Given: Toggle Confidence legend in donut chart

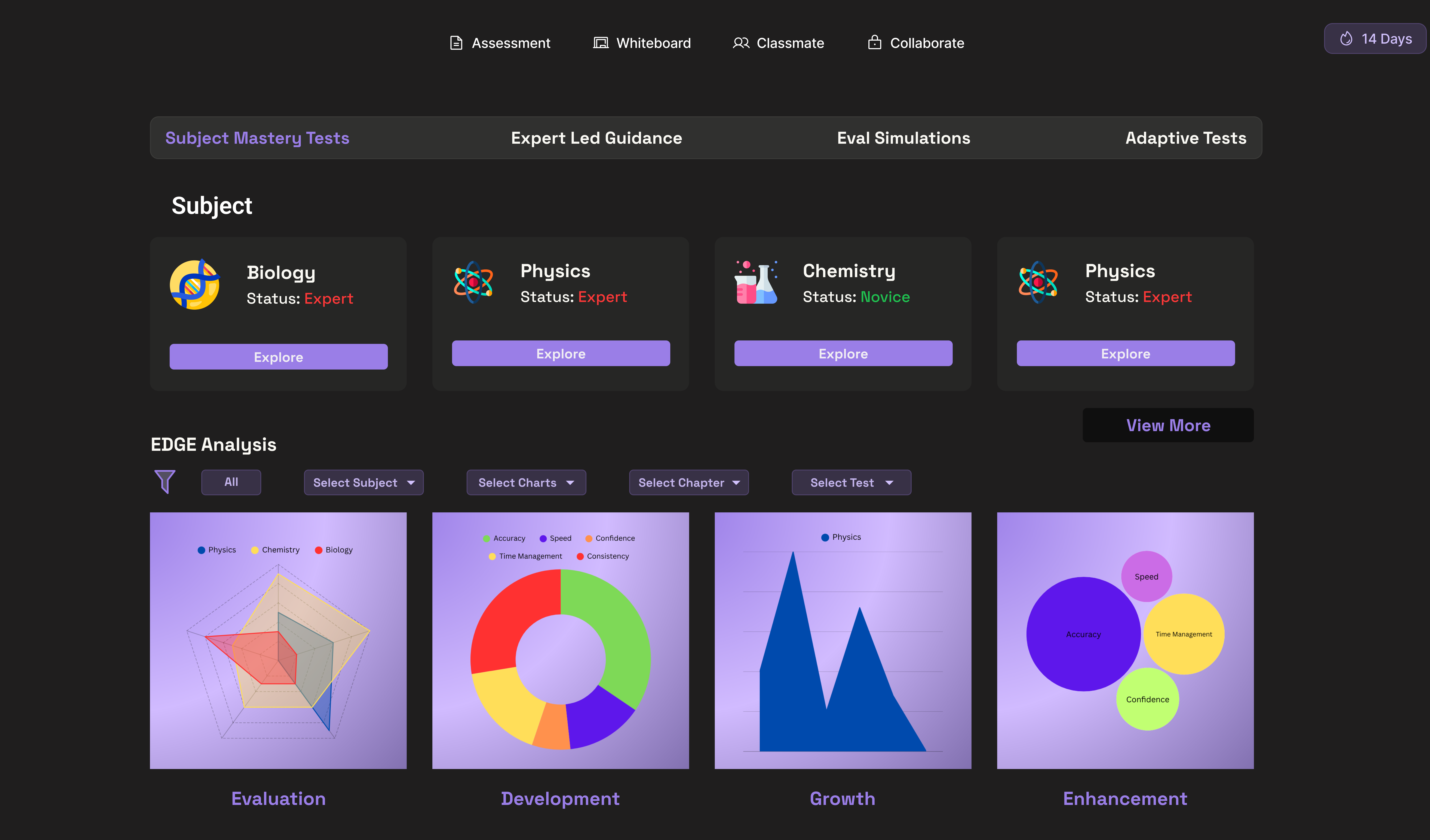Looking at the screenshot, I should pos(610,538).
